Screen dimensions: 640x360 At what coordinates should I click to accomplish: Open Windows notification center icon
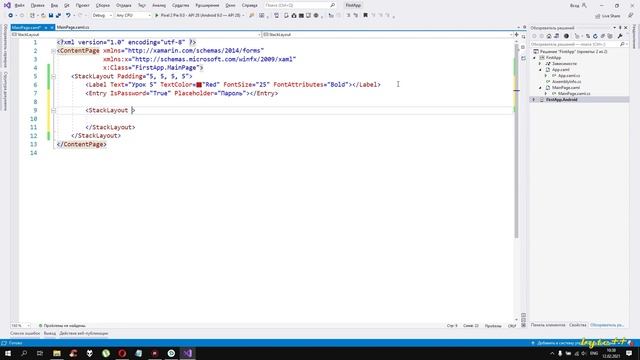[x=629, y=353]
